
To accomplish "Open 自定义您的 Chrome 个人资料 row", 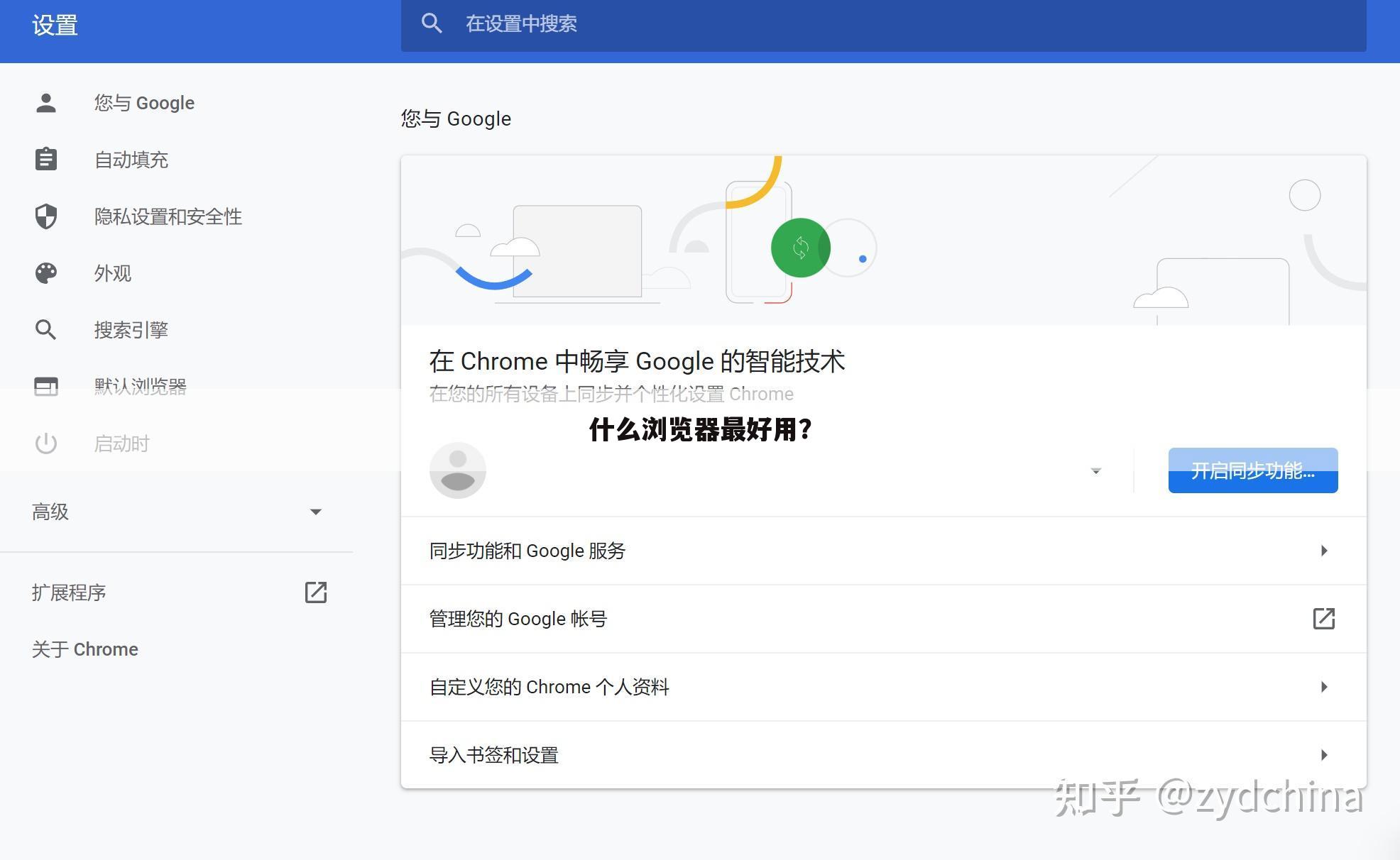I will pyautogui.click(x=883, y=687).
